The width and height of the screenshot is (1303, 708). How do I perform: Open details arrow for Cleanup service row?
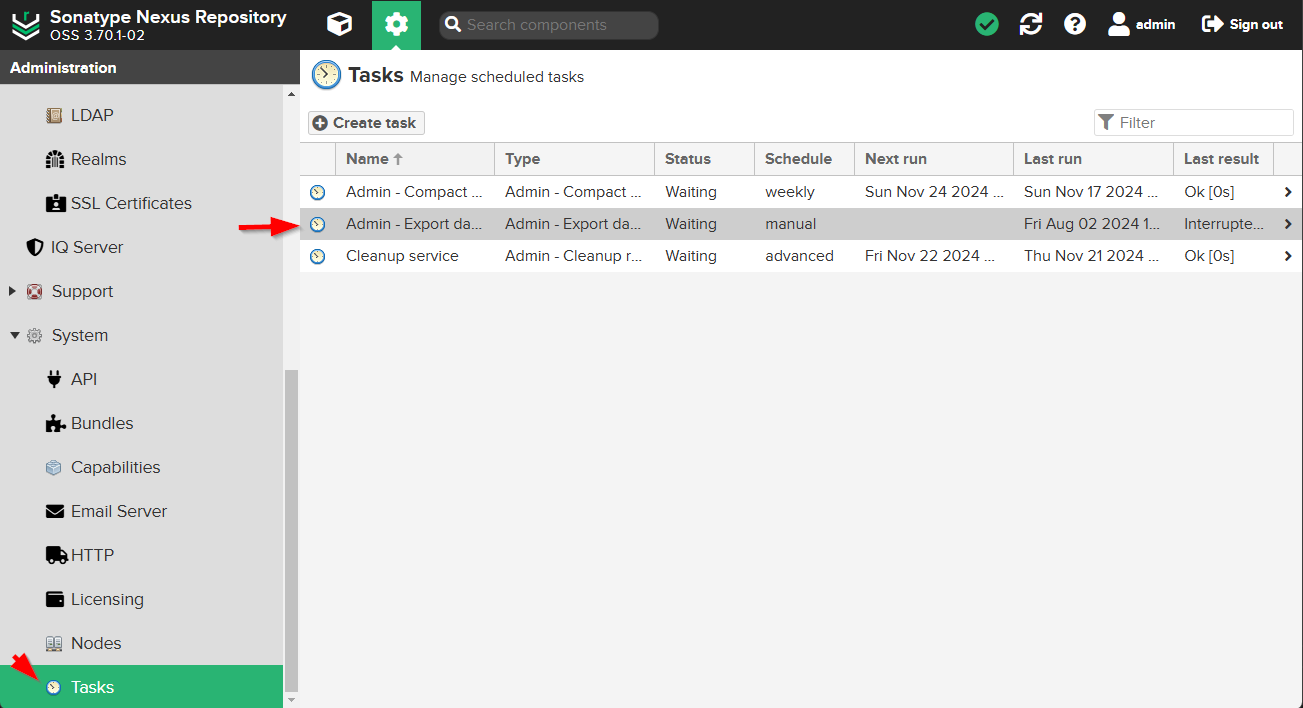1288,256
